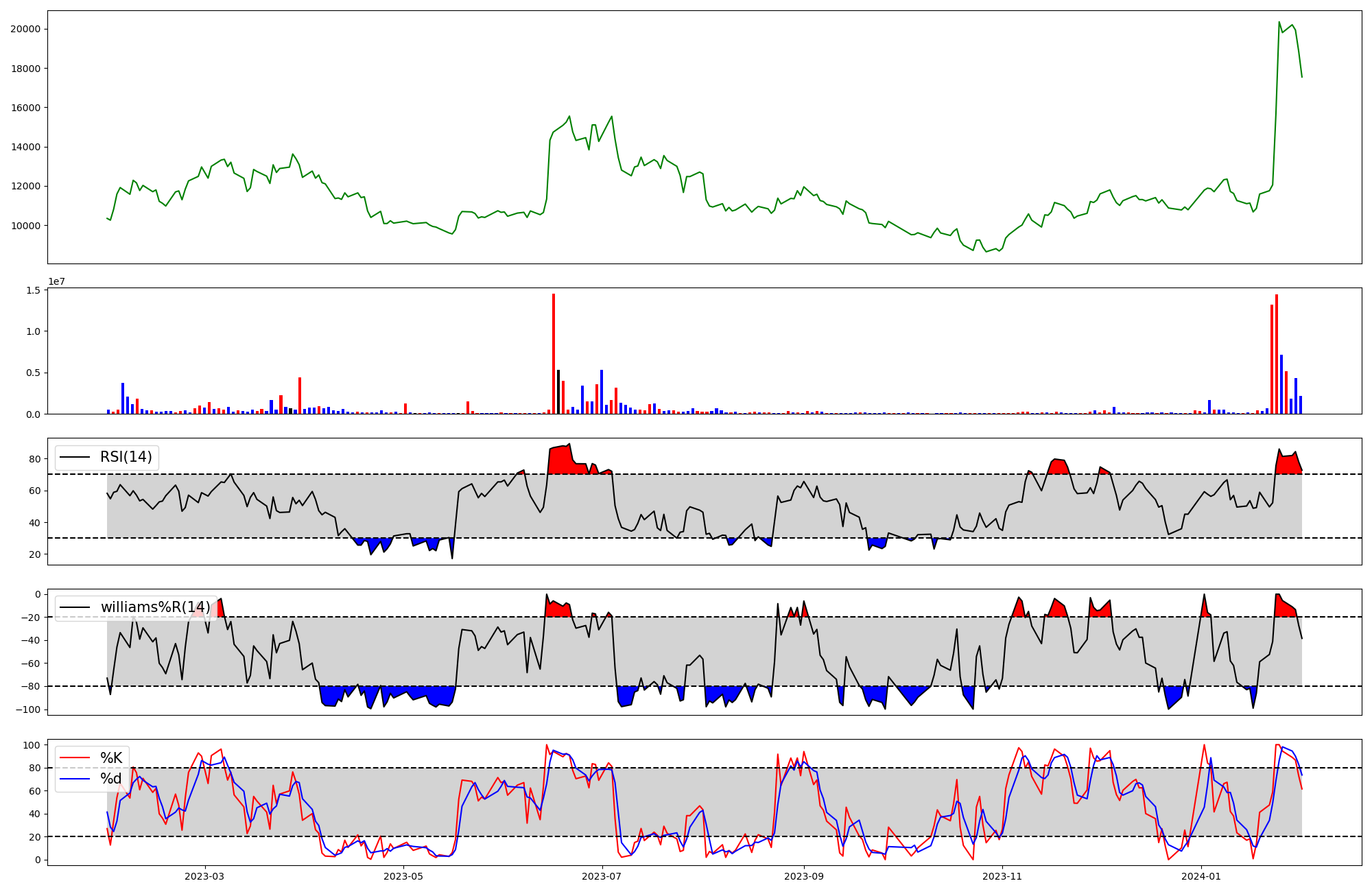Click the RSI(14) legend label
1372x892 pixels.
click(x=126, y=457)
